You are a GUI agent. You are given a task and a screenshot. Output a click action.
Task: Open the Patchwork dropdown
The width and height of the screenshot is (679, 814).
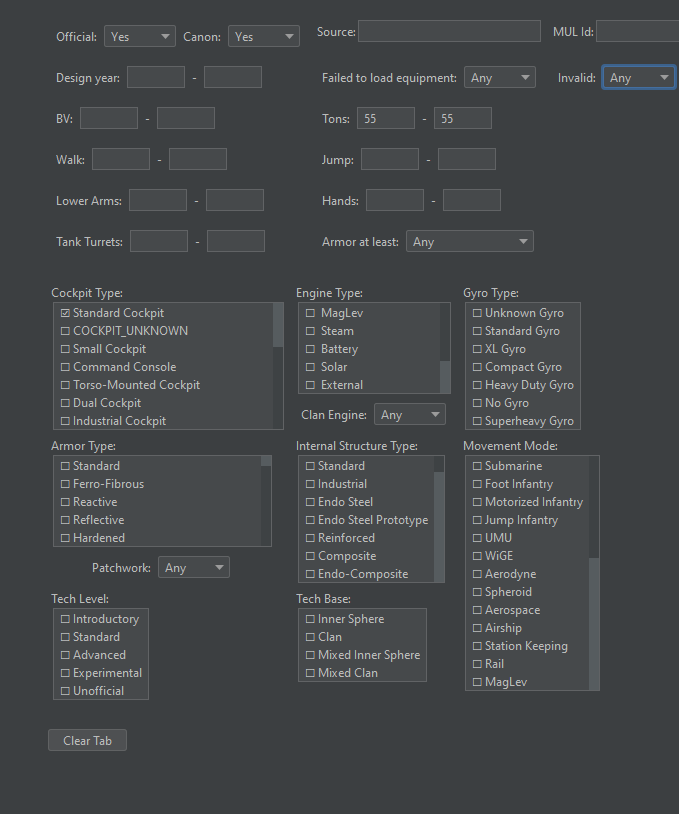(x=194, y=567)
